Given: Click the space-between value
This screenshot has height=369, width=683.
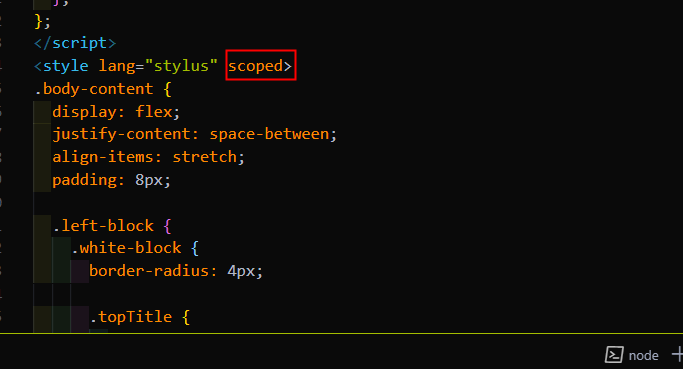Looking at the screenshot, I should coord(269,134).
